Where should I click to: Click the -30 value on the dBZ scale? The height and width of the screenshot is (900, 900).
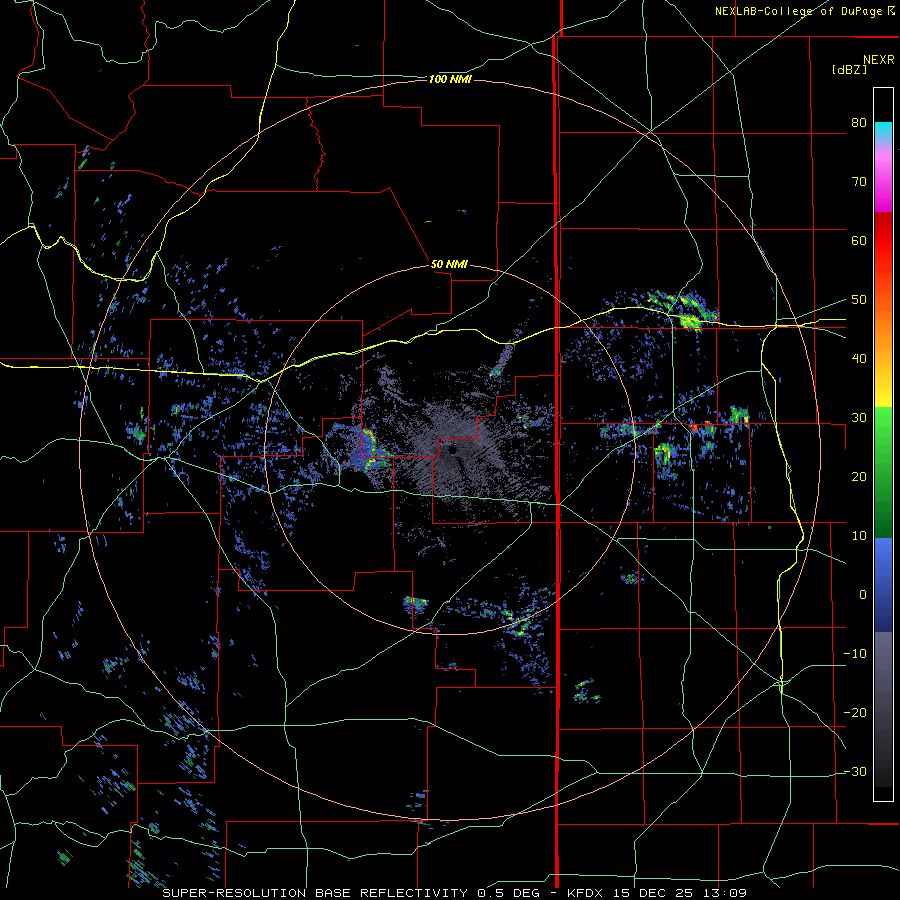pos(855,771)
